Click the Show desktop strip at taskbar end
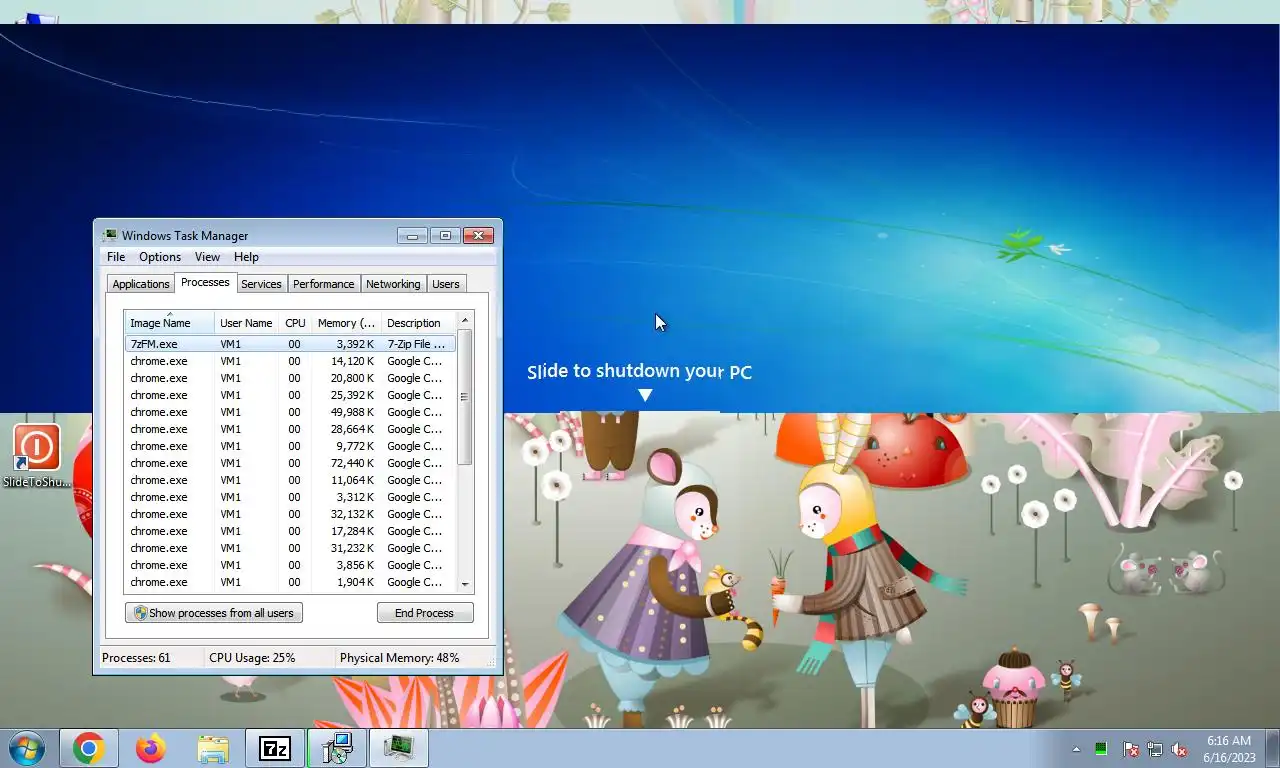This screenshot has height=768, width=1280. tap(1272, 749)
